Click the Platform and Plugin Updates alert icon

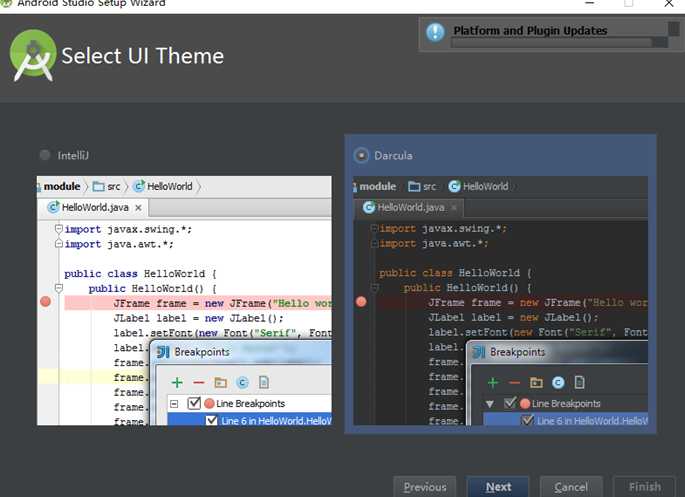point(435,32)
